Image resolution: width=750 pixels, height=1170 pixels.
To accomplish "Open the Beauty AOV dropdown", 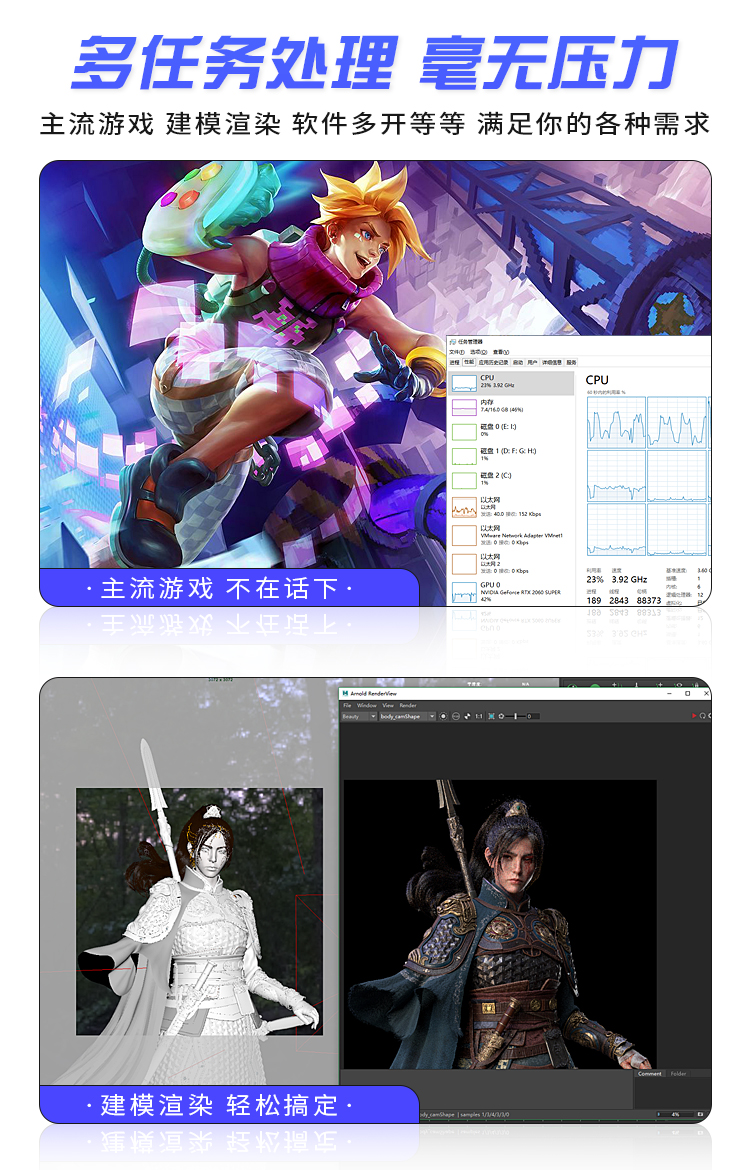I will click(359, 716).
